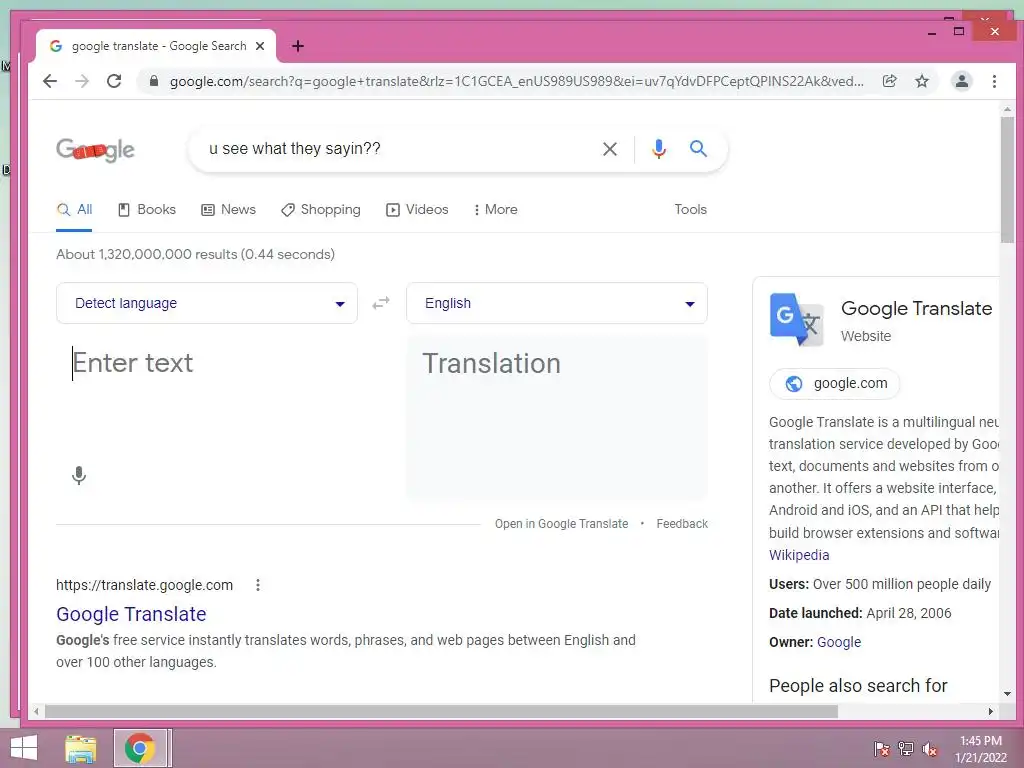Image resolution: width=1024 pixels, height=768 pixels.
Task: Open File Explorer from the taskbar
Action: click(x=81, y=748)
